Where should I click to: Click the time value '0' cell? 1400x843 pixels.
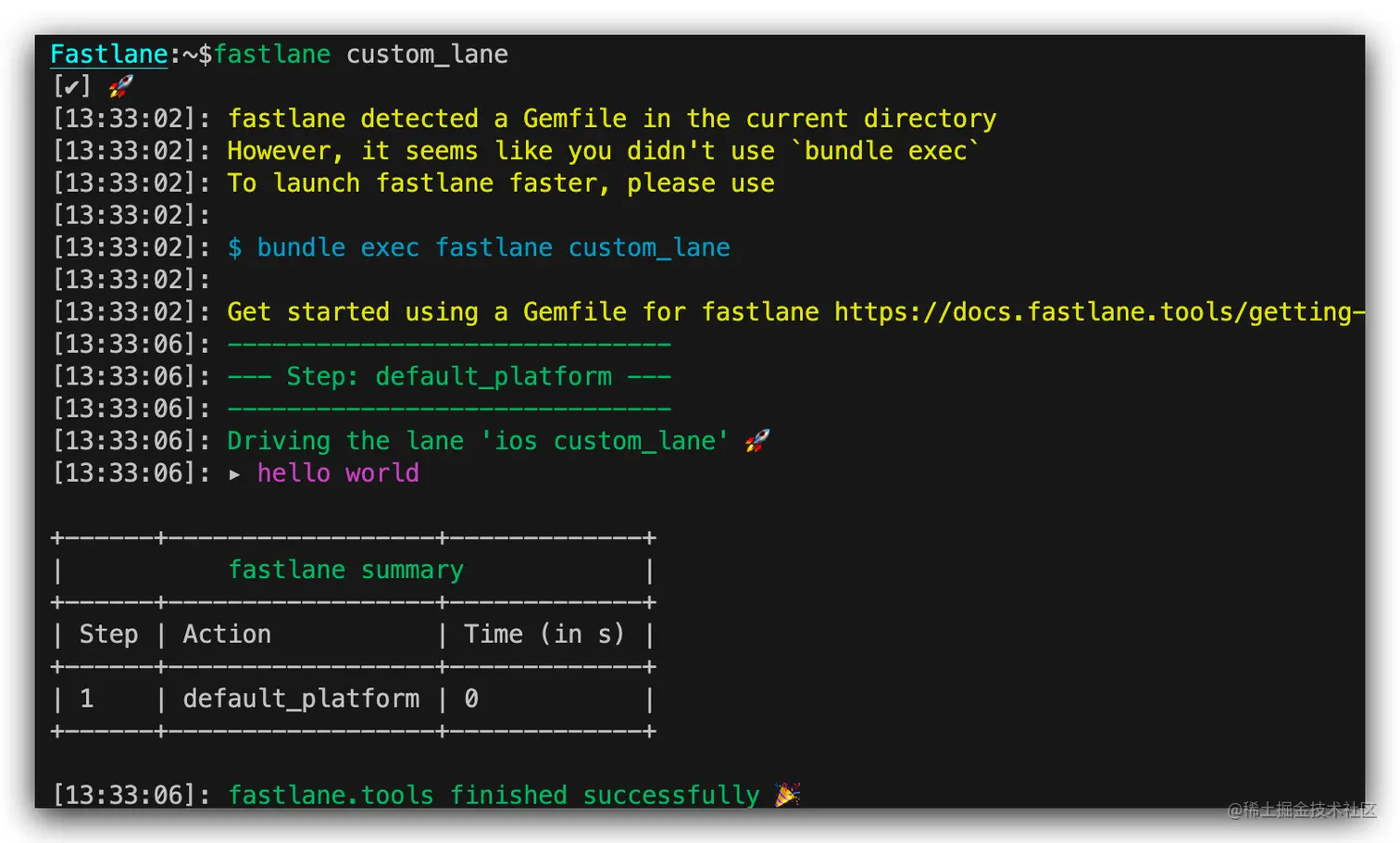tap(471, 698)
